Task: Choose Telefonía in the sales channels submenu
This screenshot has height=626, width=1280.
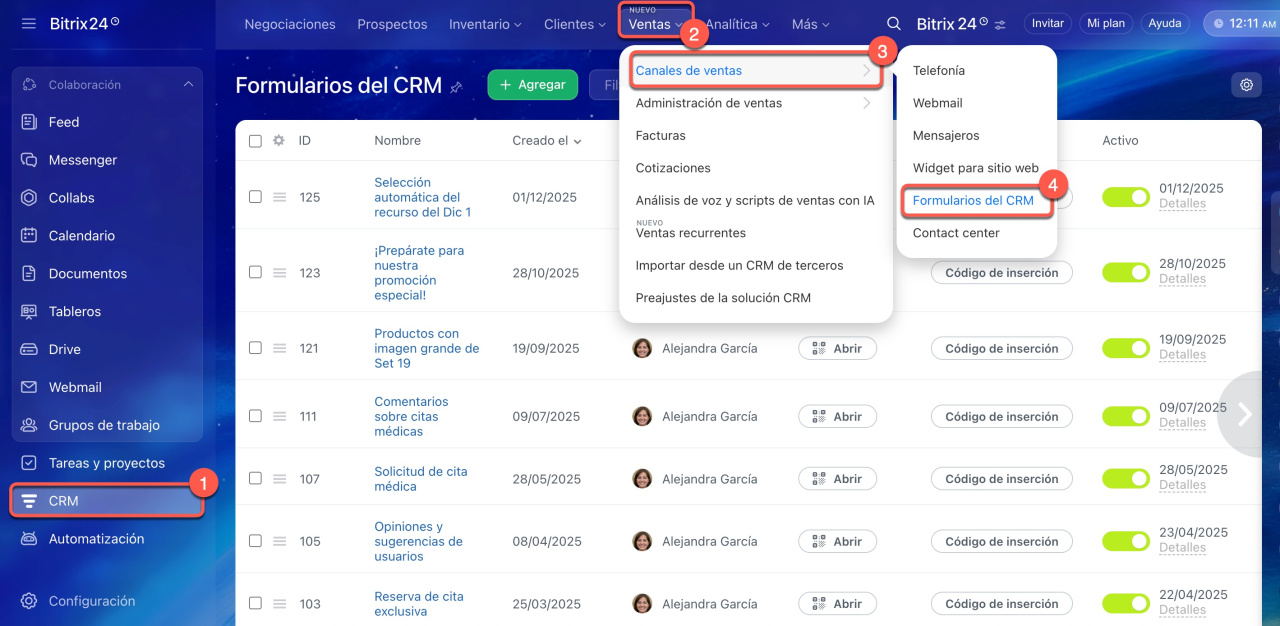Action: pyautogui.click(x=938, y=71)
